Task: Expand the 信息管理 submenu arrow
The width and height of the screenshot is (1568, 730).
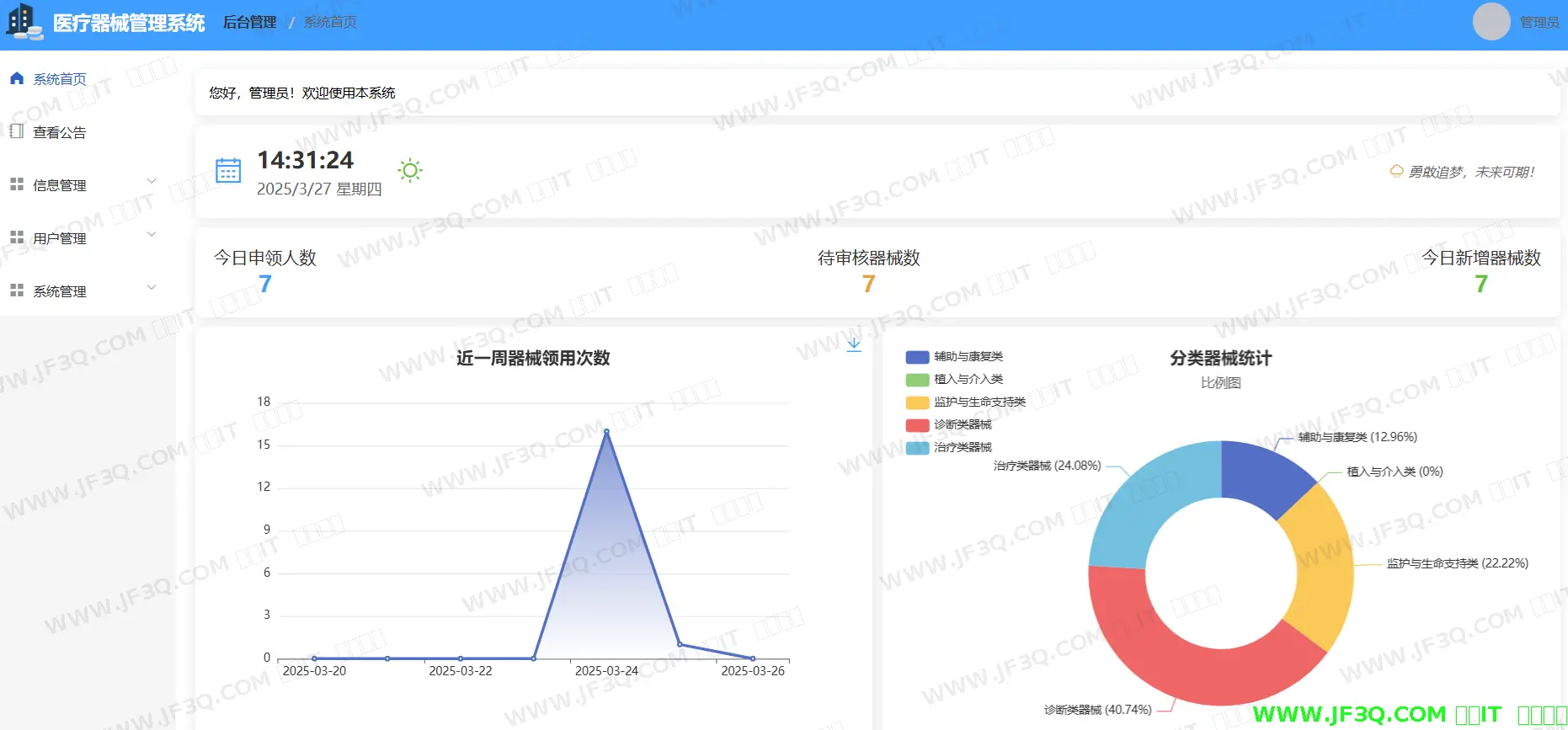Action: (152, 181)
